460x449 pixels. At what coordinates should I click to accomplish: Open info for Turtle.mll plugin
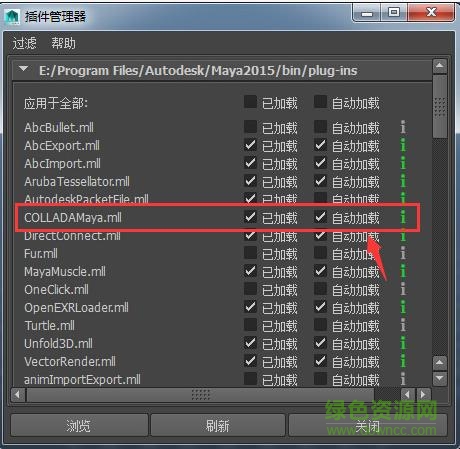(x=403, y=326)
